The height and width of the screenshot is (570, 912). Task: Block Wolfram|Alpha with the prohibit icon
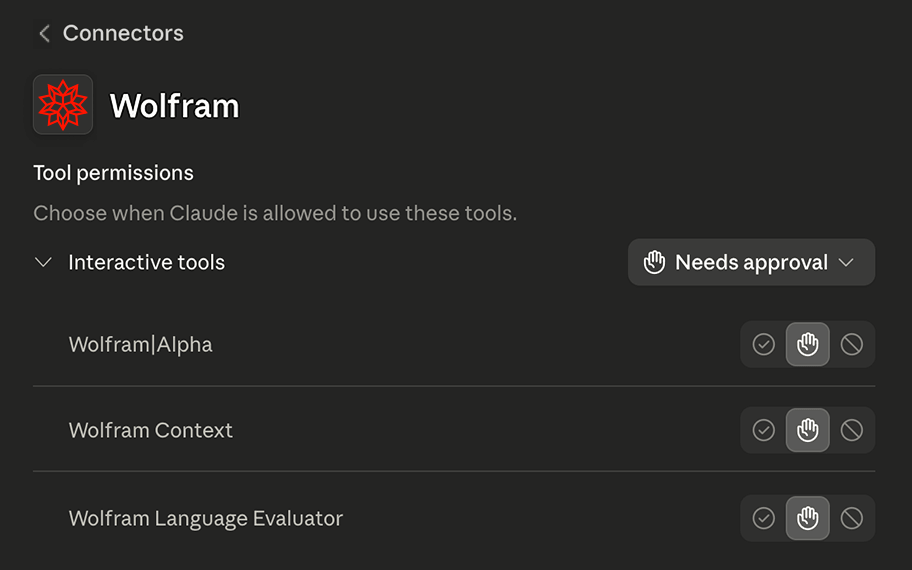[x=852, y=344]
